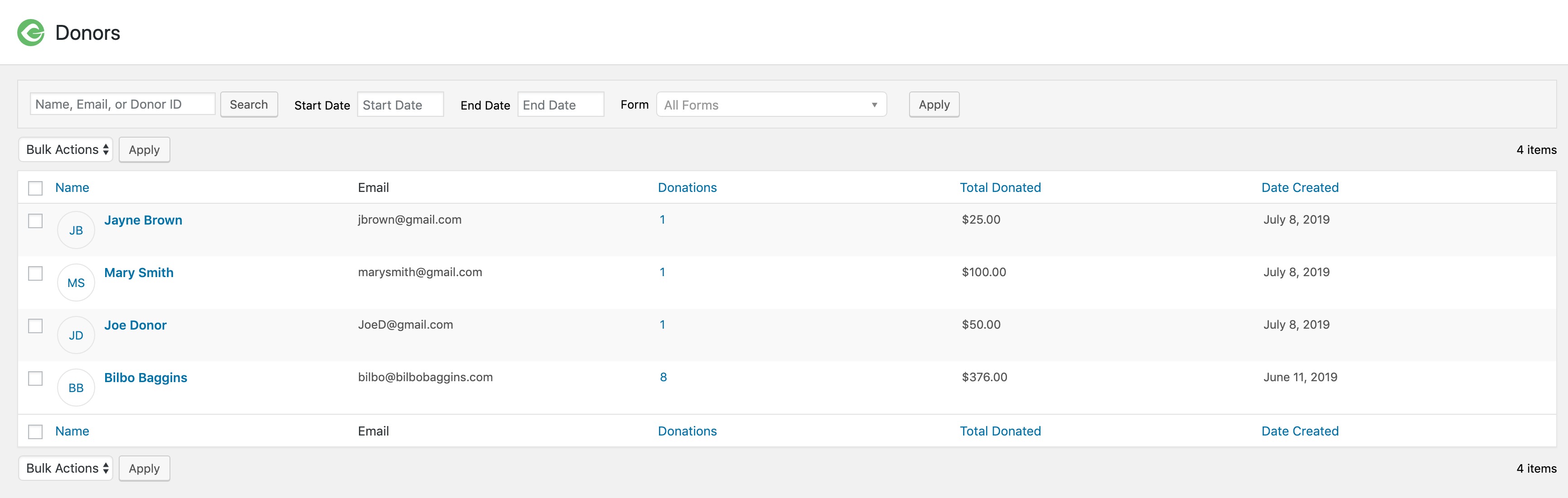Click Jayne Brown's JB avatar circle
Screen dimensions: 1568x498
pos(76,230)
